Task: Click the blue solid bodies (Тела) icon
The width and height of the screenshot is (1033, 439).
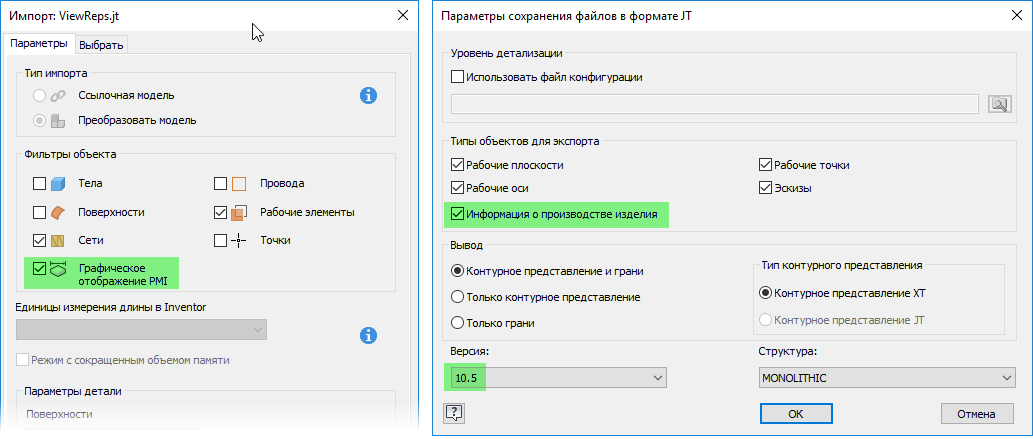Action: click(x=59, y=184)
